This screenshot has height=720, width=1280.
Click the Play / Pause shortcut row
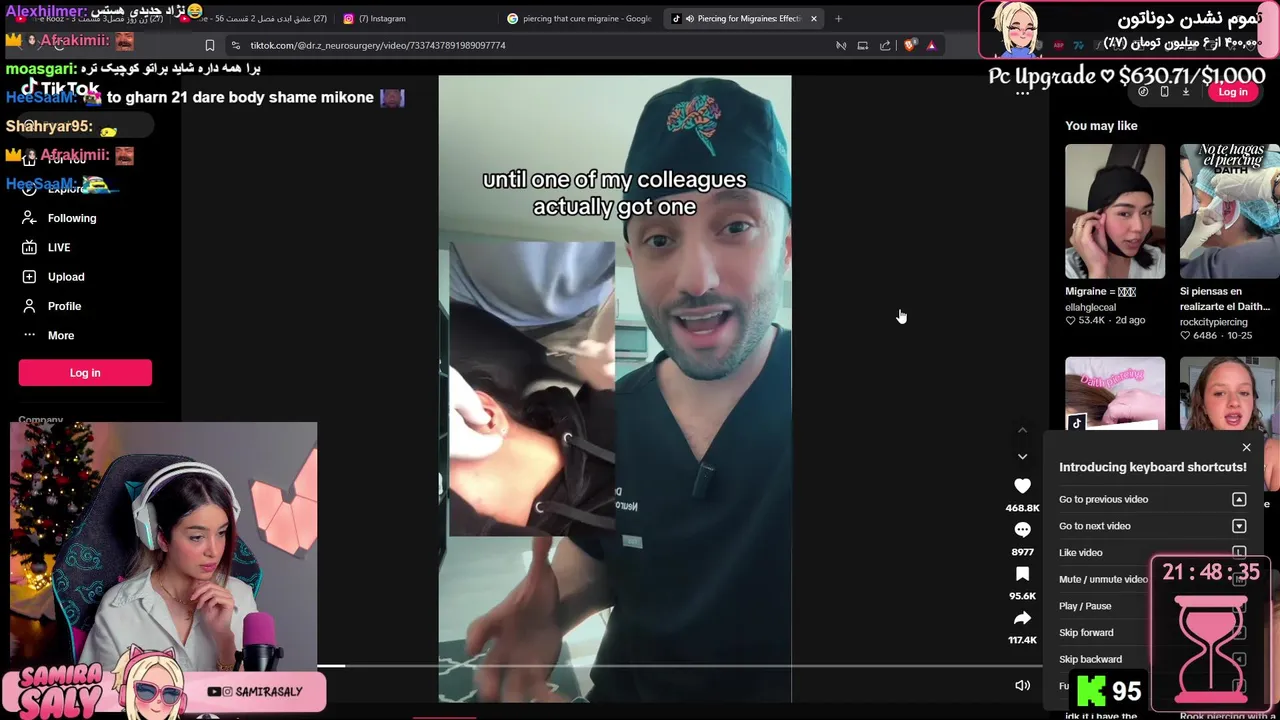coord(1152,606)
